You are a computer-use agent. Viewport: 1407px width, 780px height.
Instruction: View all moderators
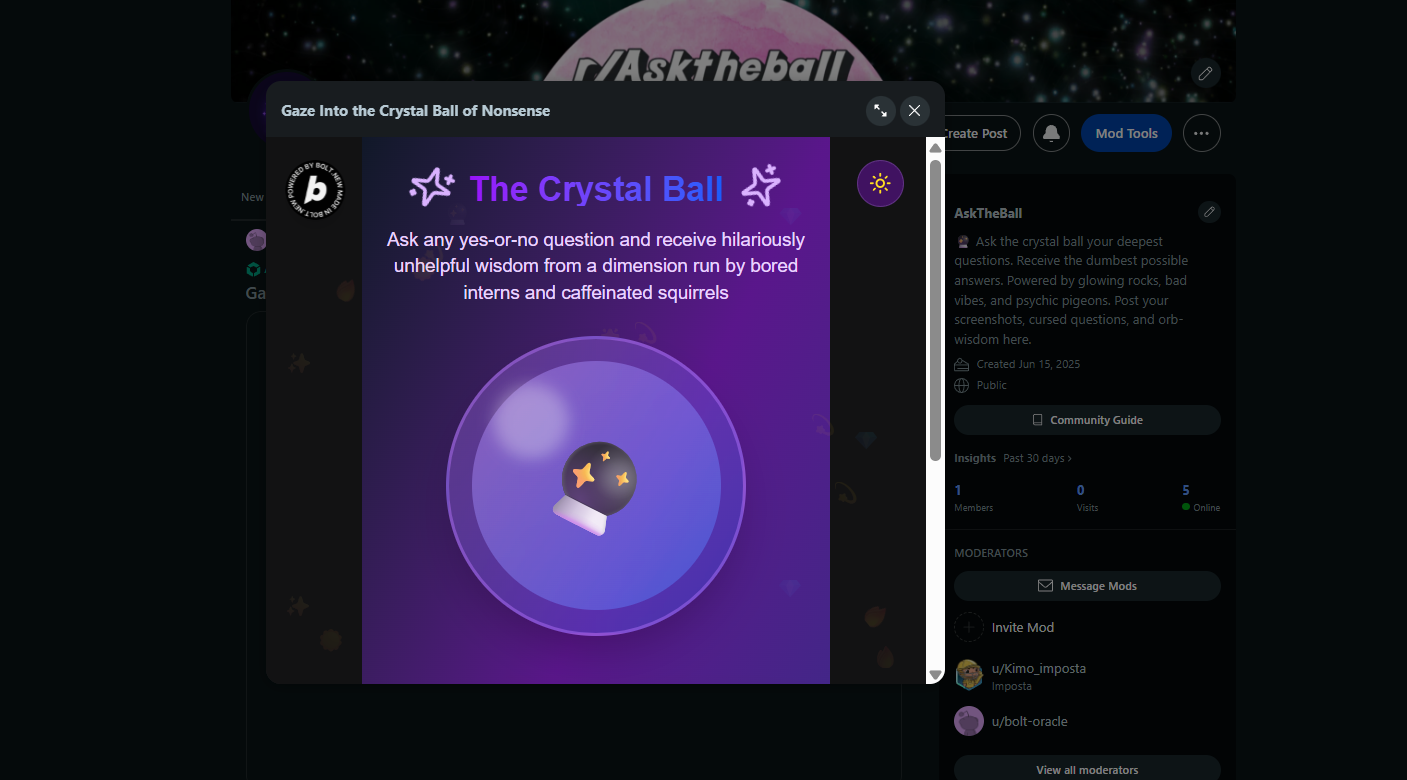pos(1087,769)
